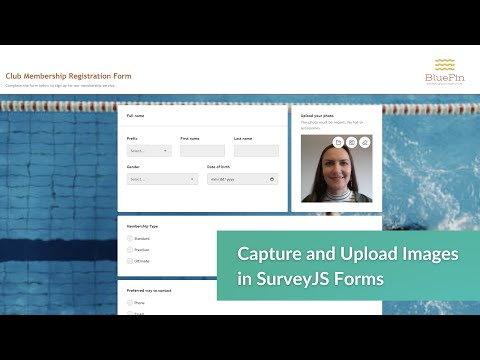This screenshot has width=480, height=360.
Task: Click the BlueFin logo
Action: pyautogui.click(x=445, y=72)
